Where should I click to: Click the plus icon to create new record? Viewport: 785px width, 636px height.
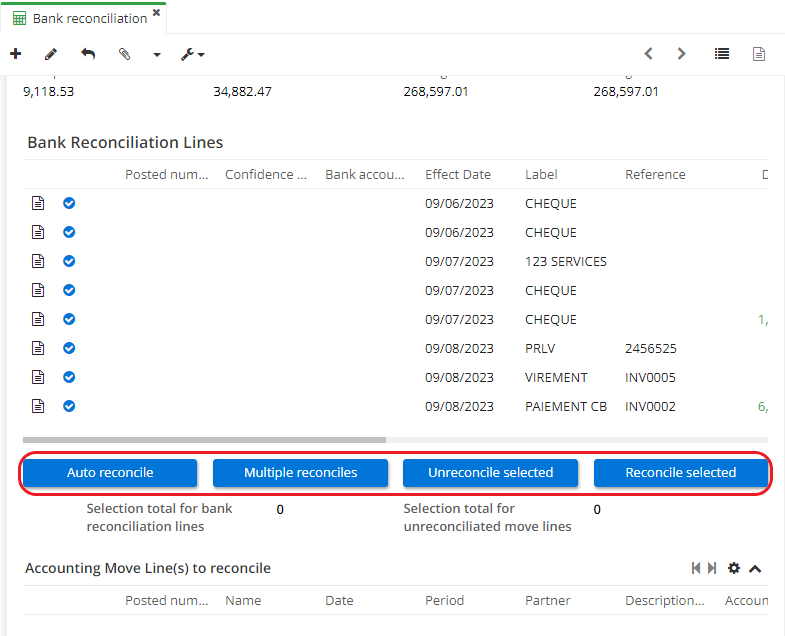15,54
